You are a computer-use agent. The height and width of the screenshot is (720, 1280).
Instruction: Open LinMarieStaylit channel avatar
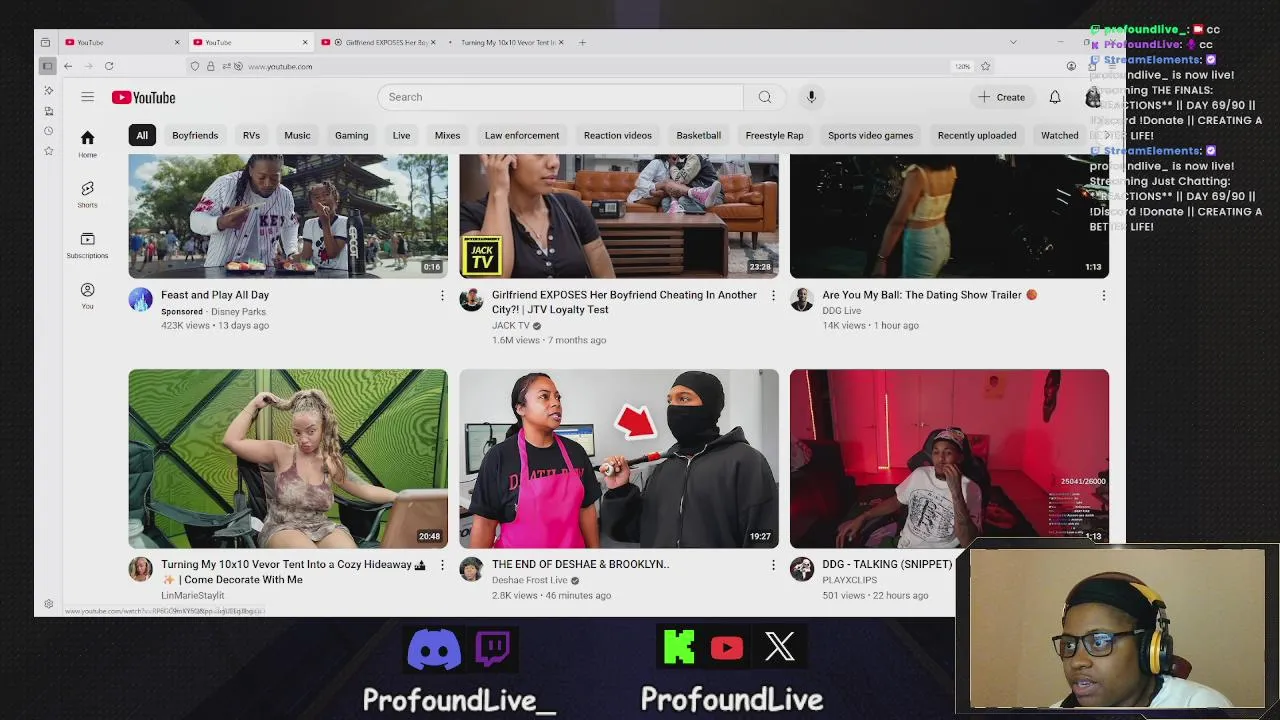pos(140,569)
